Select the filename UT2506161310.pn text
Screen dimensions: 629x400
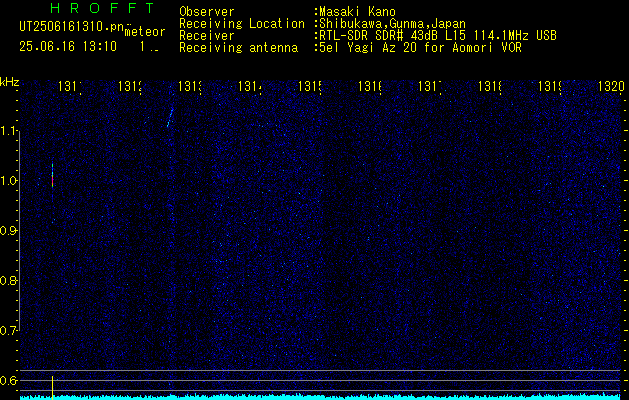[71, 27]
